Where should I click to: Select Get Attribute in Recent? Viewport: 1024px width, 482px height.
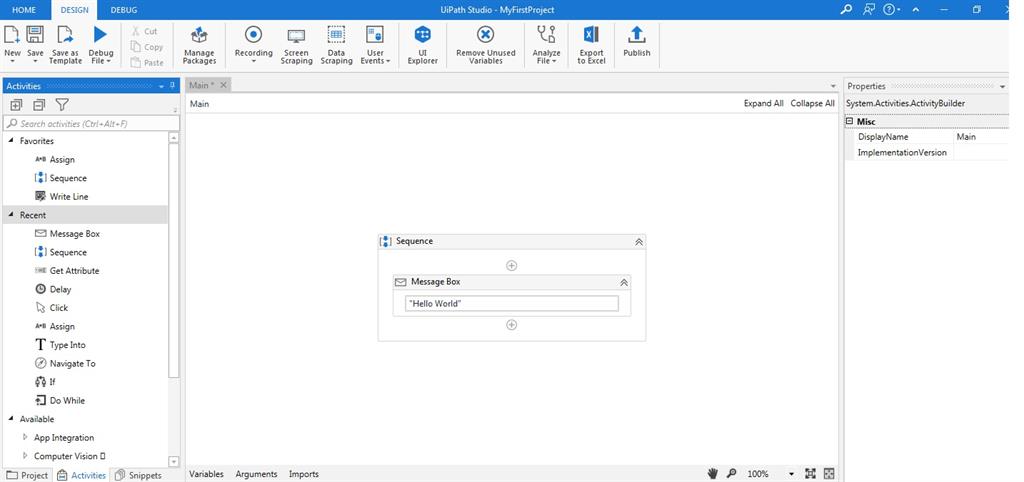coord(67,270)
